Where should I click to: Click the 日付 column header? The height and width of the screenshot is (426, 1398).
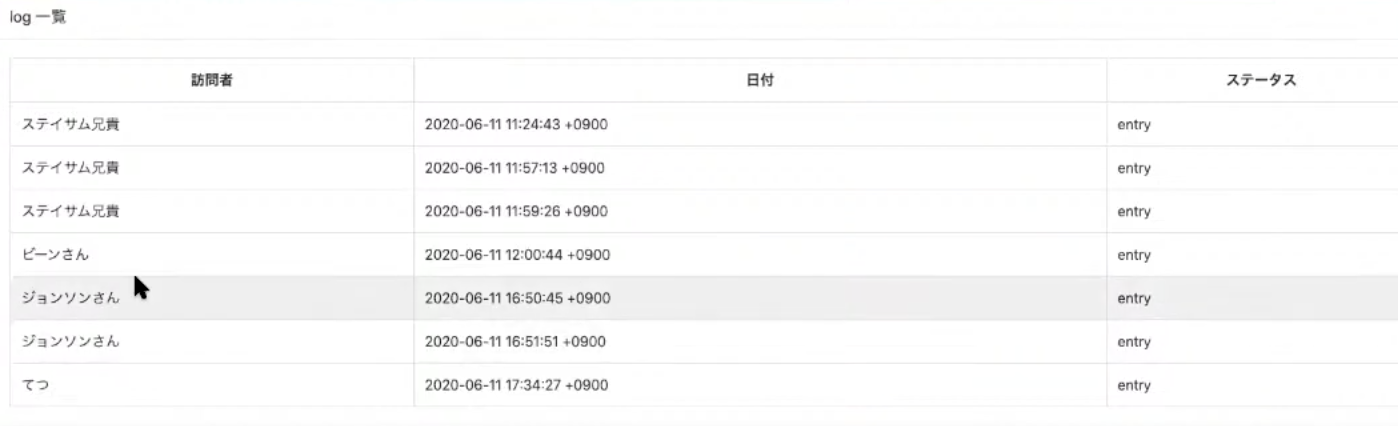point(760,81)
